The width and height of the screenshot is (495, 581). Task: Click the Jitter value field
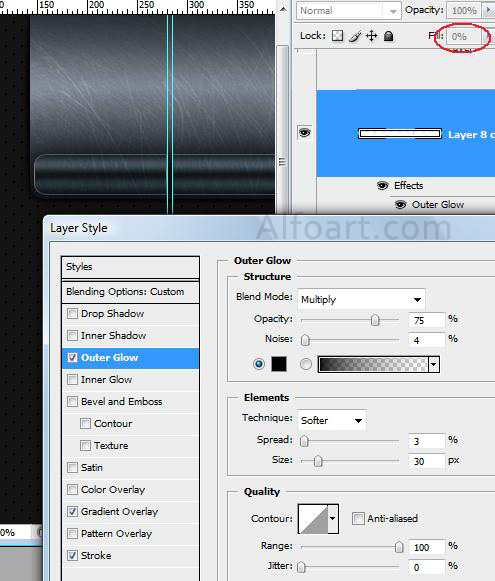click(426, 567)
